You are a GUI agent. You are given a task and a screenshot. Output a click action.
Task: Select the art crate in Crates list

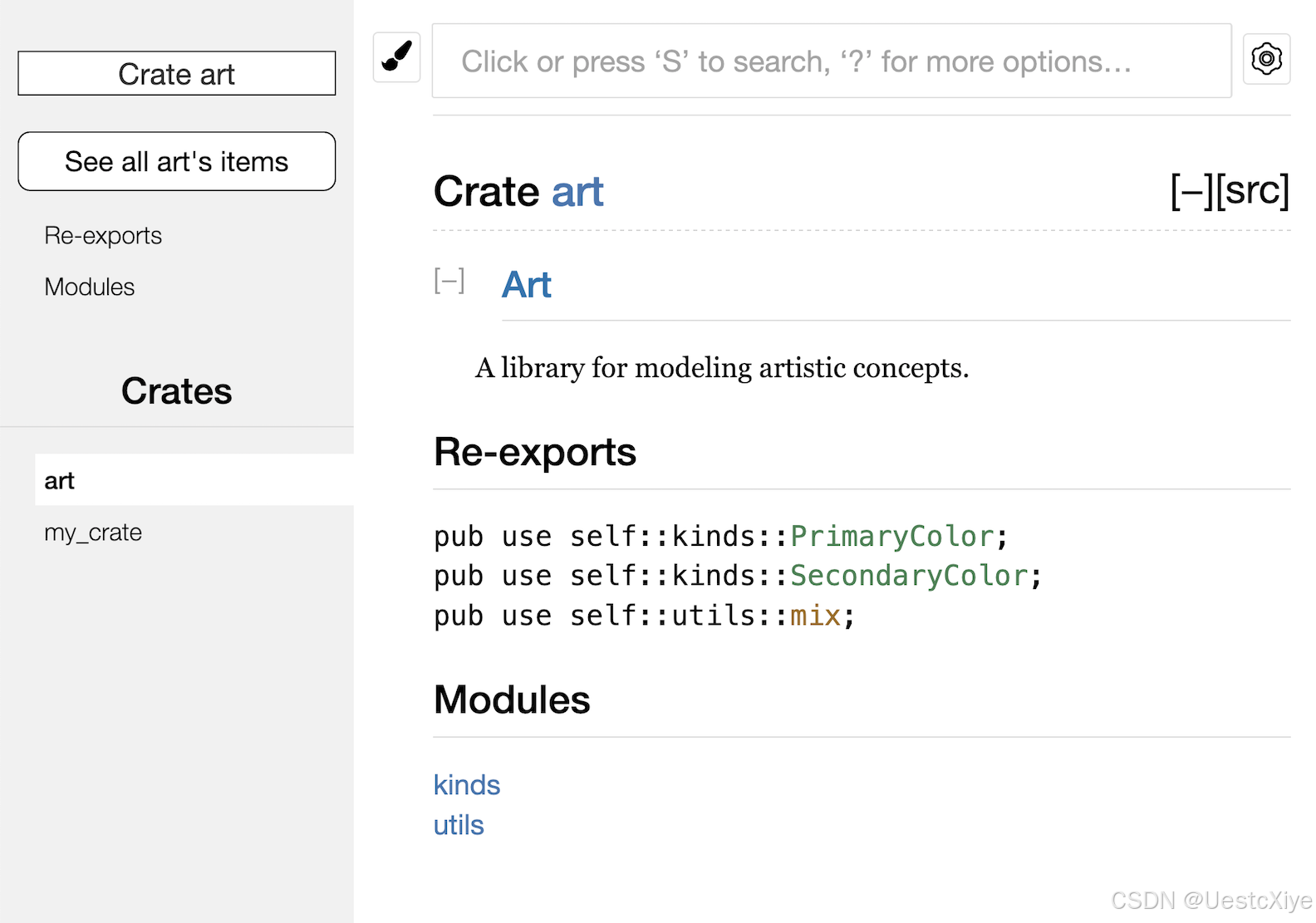click(60, 480)
